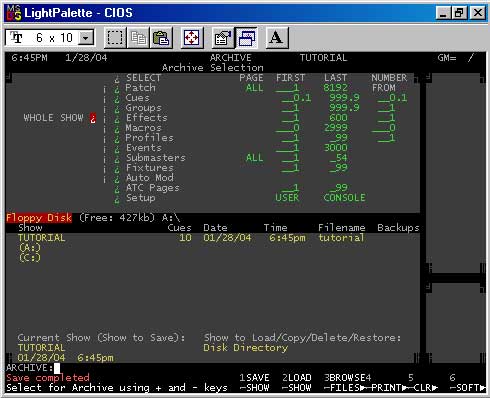The image size is (490, 398).
Task: Open the MS-DOS system menu icon
Action: point(14,13)
